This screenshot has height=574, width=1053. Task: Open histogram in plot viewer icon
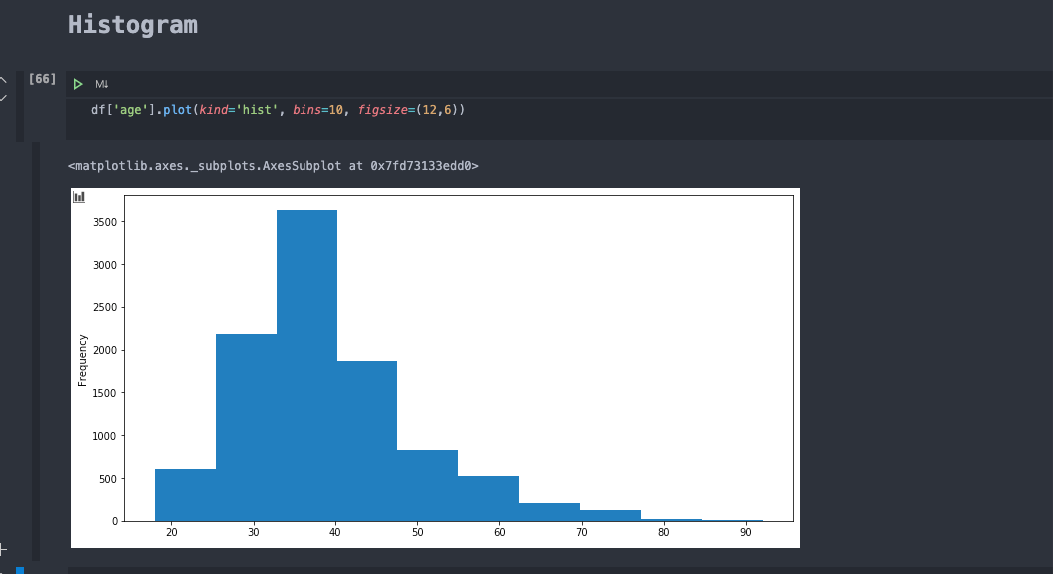click(79, 197)
